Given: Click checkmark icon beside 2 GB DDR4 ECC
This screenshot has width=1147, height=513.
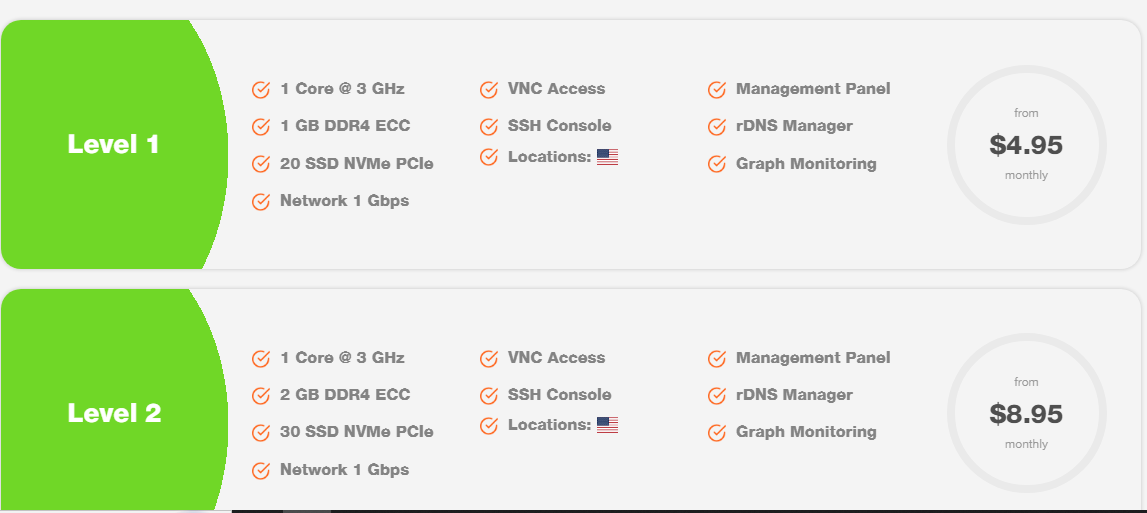Looking at the screenshot, I should coord(261,396).
